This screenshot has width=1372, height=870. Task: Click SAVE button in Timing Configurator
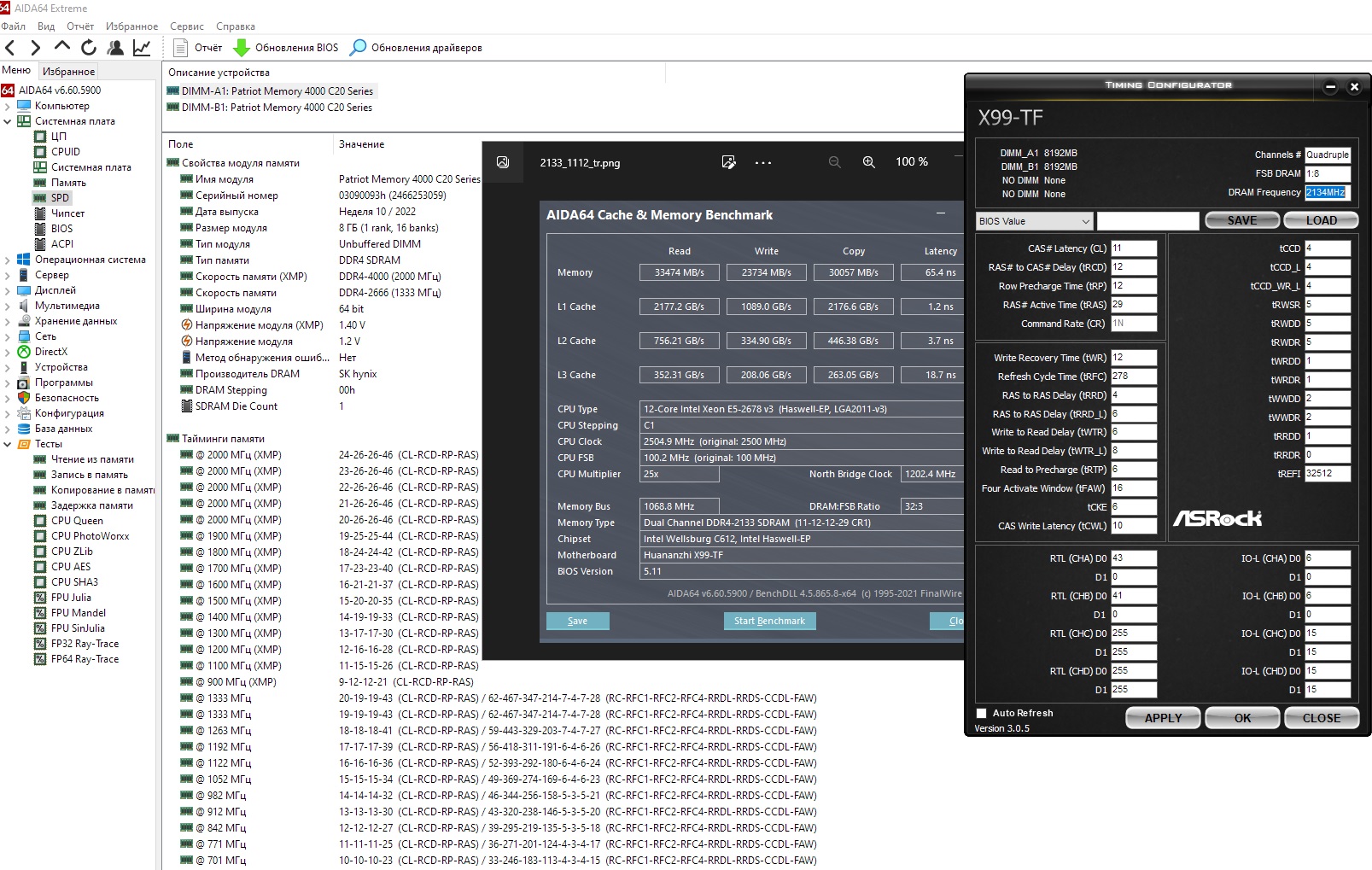click(x=1241, y=220)
